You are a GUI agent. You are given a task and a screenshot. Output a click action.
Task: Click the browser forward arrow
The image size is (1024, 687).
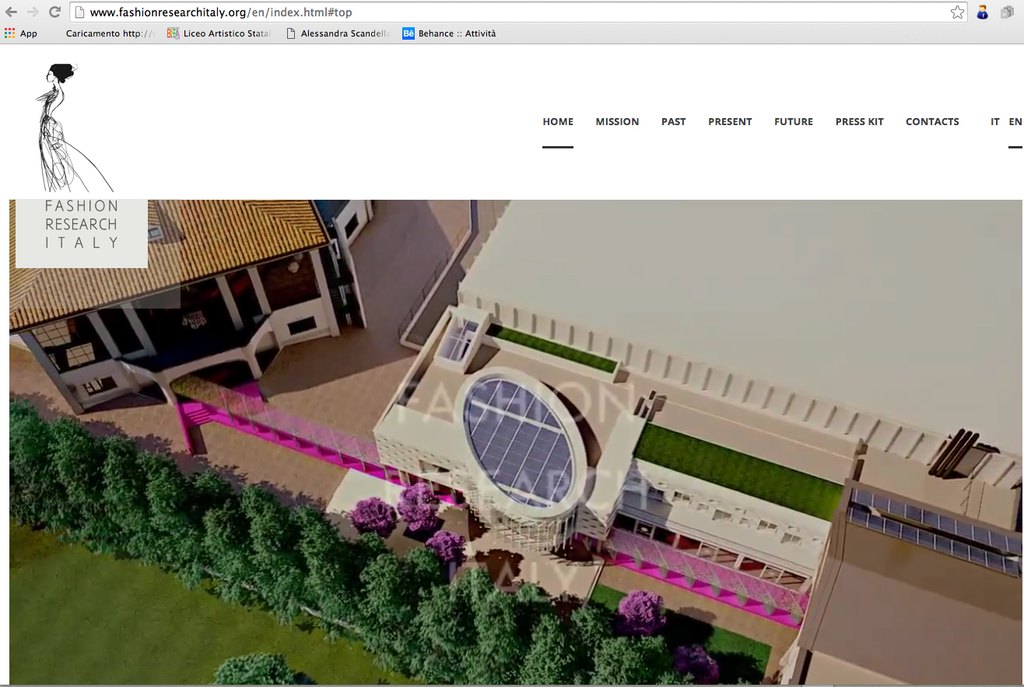tap(32, 12)
